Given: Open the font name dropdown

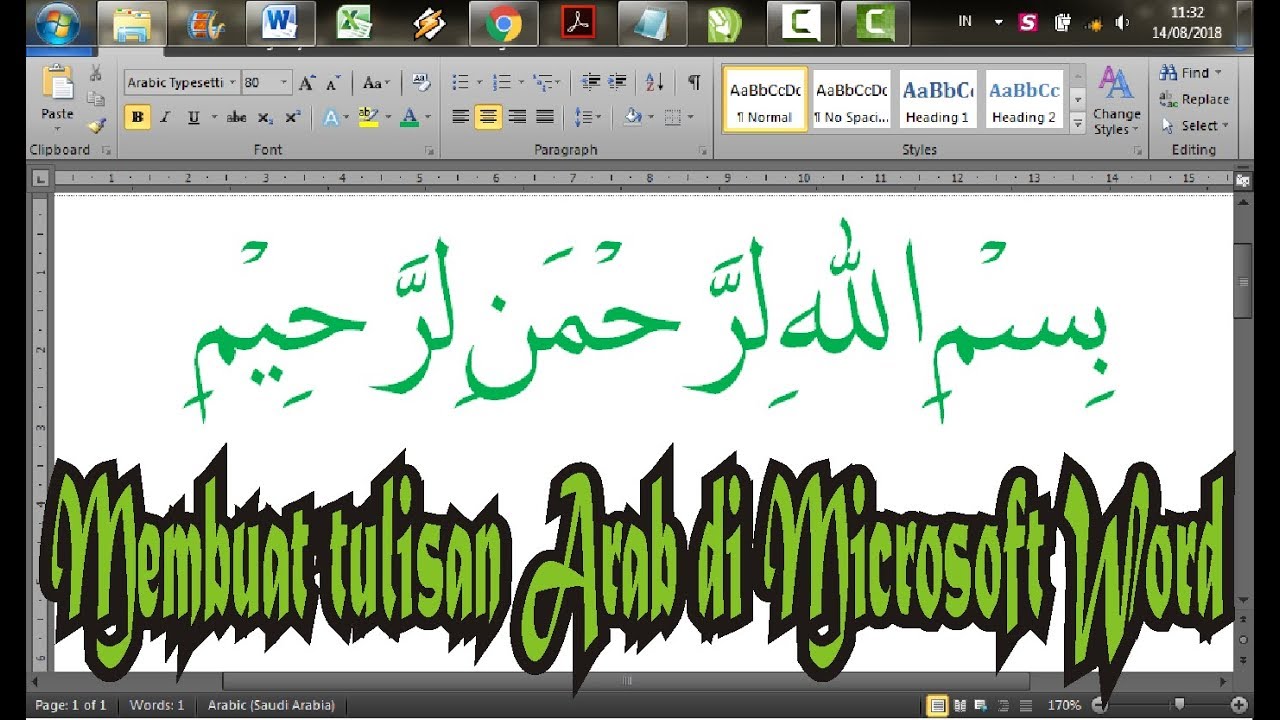Looking at the screenshot, I should point(233,83).
